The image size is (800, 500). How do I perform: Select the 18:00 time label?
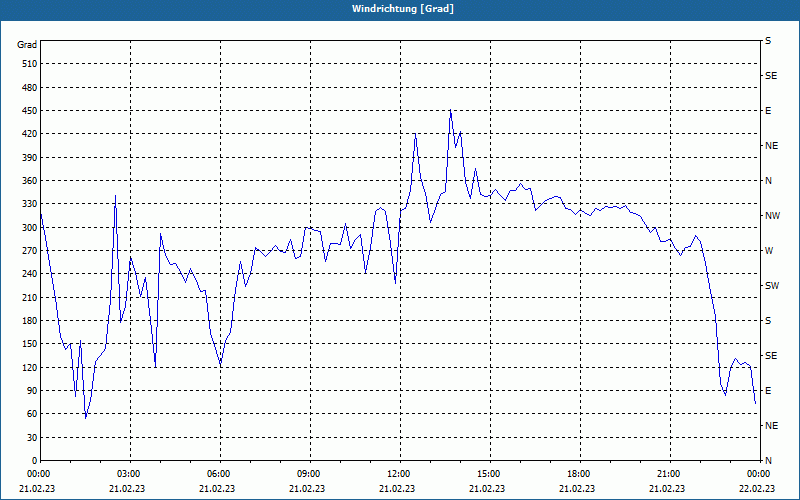(x=580, y=474)
